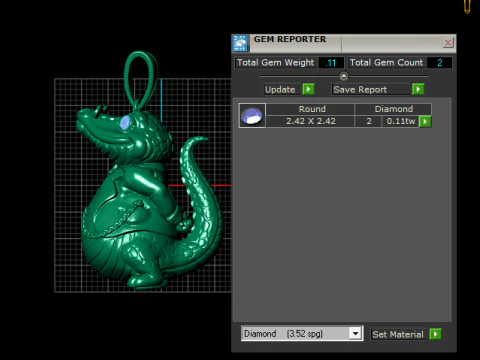Click the blue gem eye on alligator model
The width and height of the screenshot is (480, 360).
pos(125,122)
